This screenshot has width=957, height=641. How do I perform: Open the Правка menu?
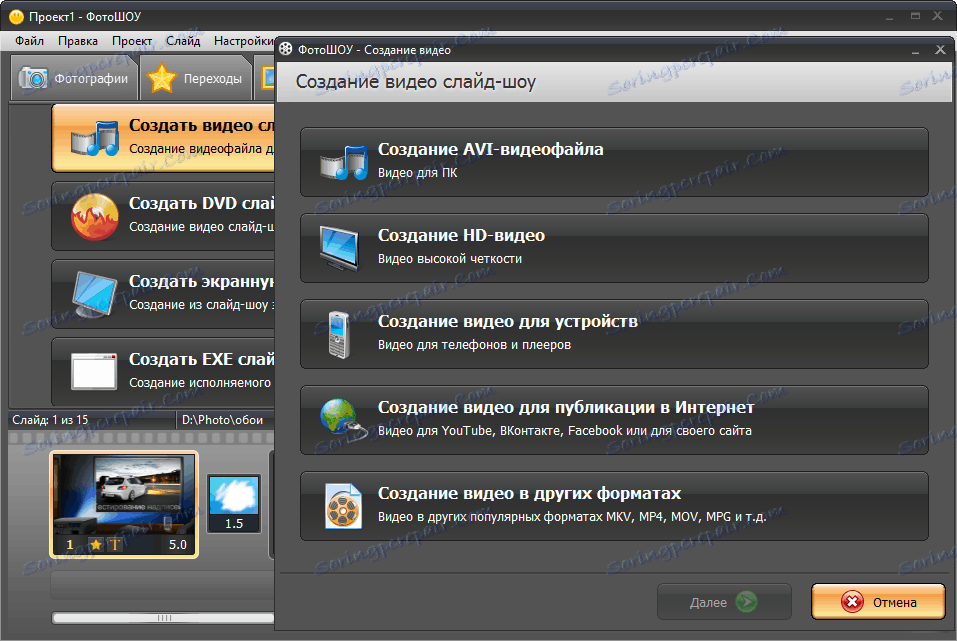click(78, 41)
